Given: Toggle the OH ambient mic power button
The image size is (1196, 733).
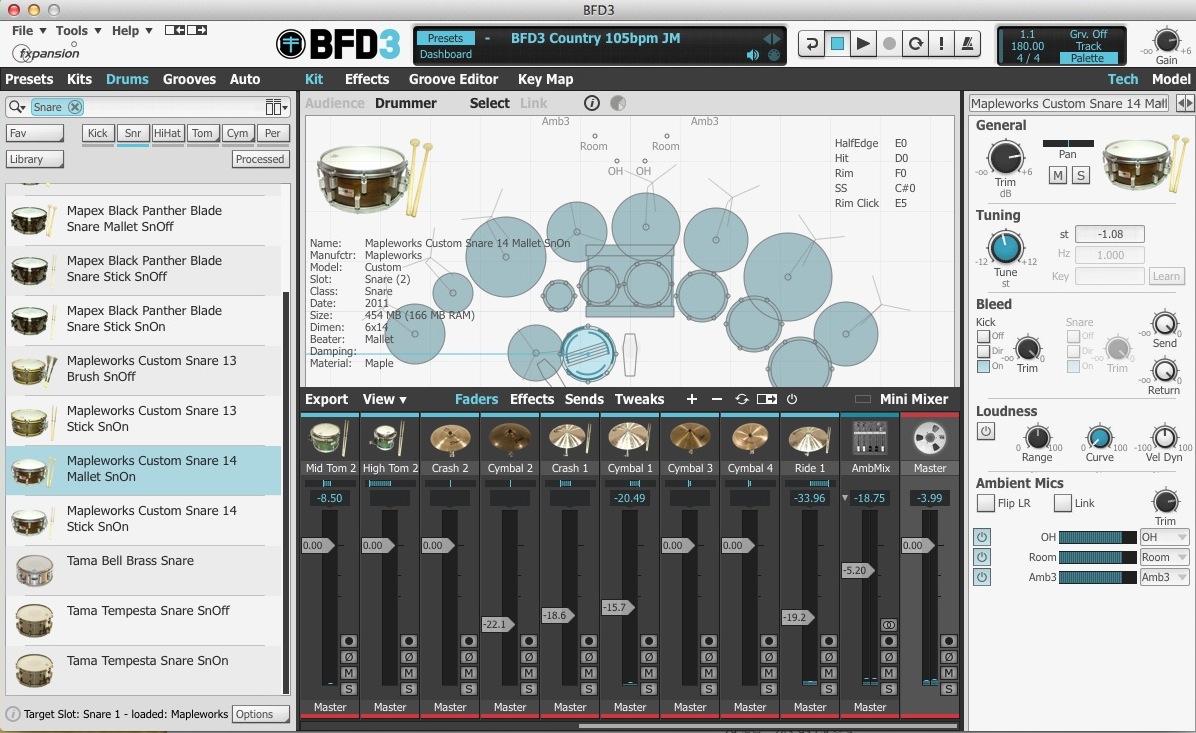Looking at the screenshot, I should (x=982, y=537).
